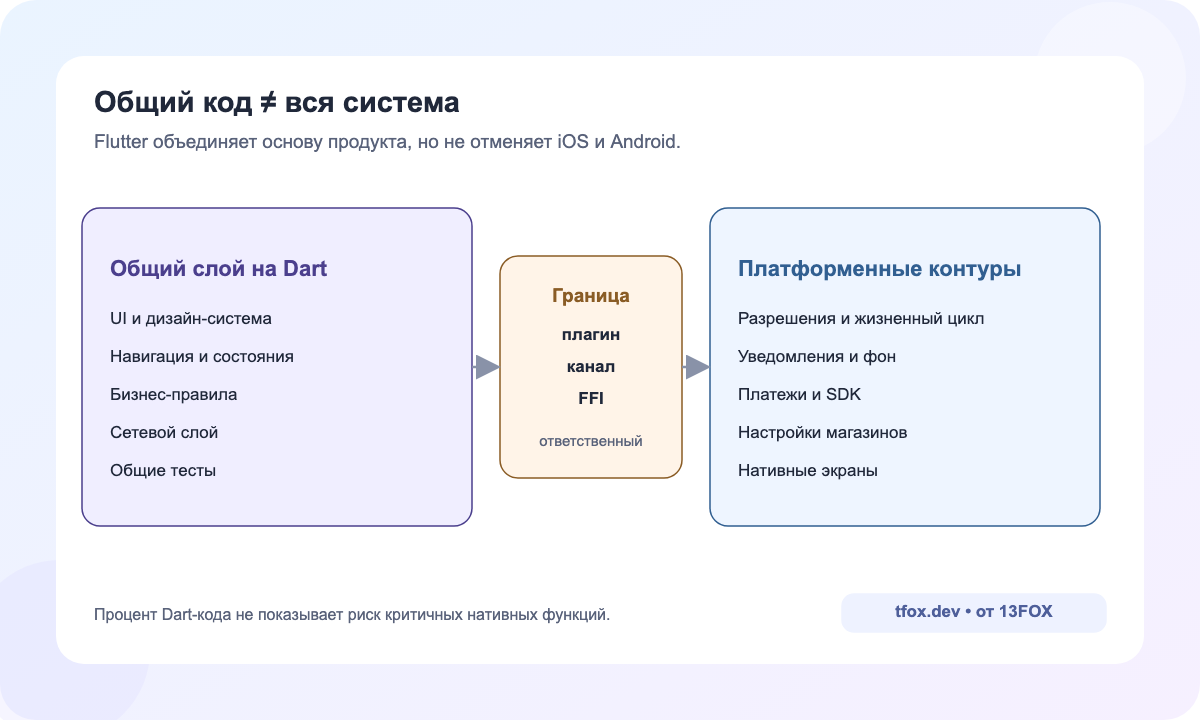Select the "Разрешения и жизненный цикл" line
The height and width of the screenshot is (720, 1200).
pyautogui.click(x=861, y=318)
